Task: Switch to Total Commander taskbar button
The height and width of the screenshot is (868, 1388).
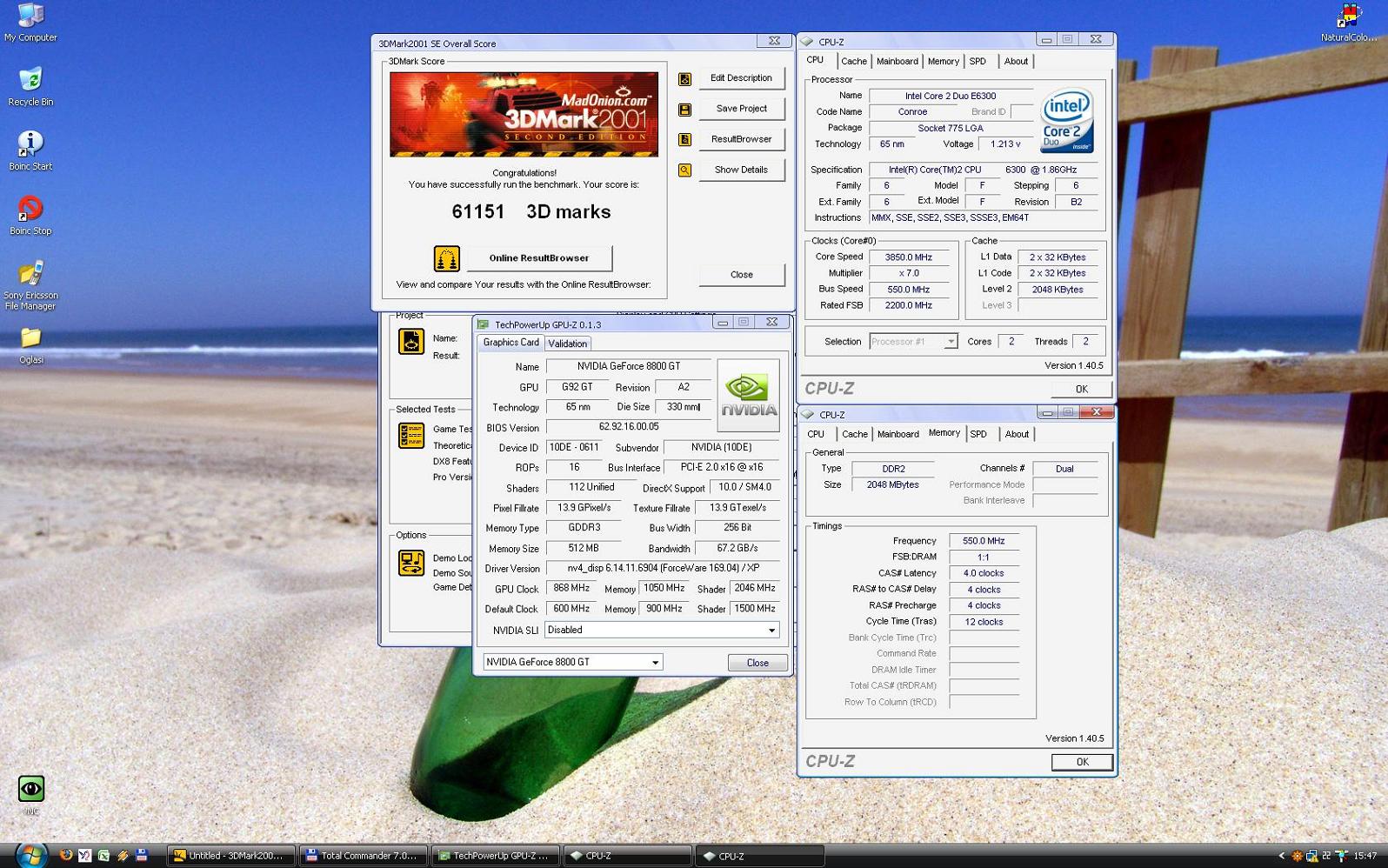Action: pyautogui.click(x=364, y=856)
